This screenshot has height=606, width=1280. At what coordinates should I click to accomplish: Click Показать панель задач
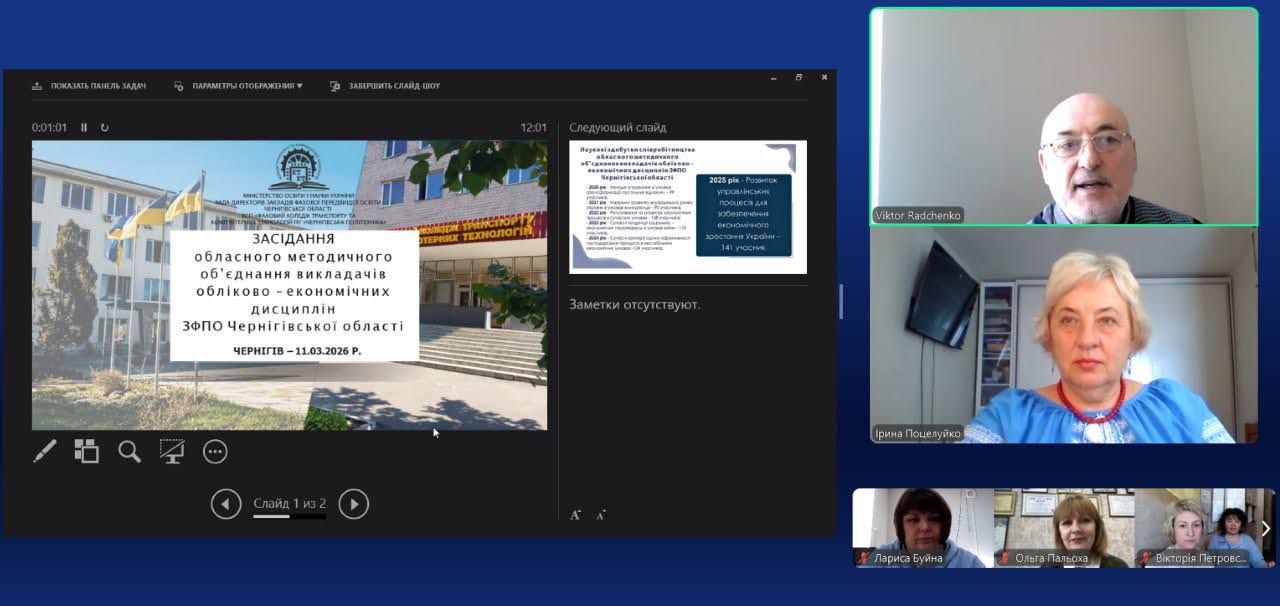click(x=98, y=86)
